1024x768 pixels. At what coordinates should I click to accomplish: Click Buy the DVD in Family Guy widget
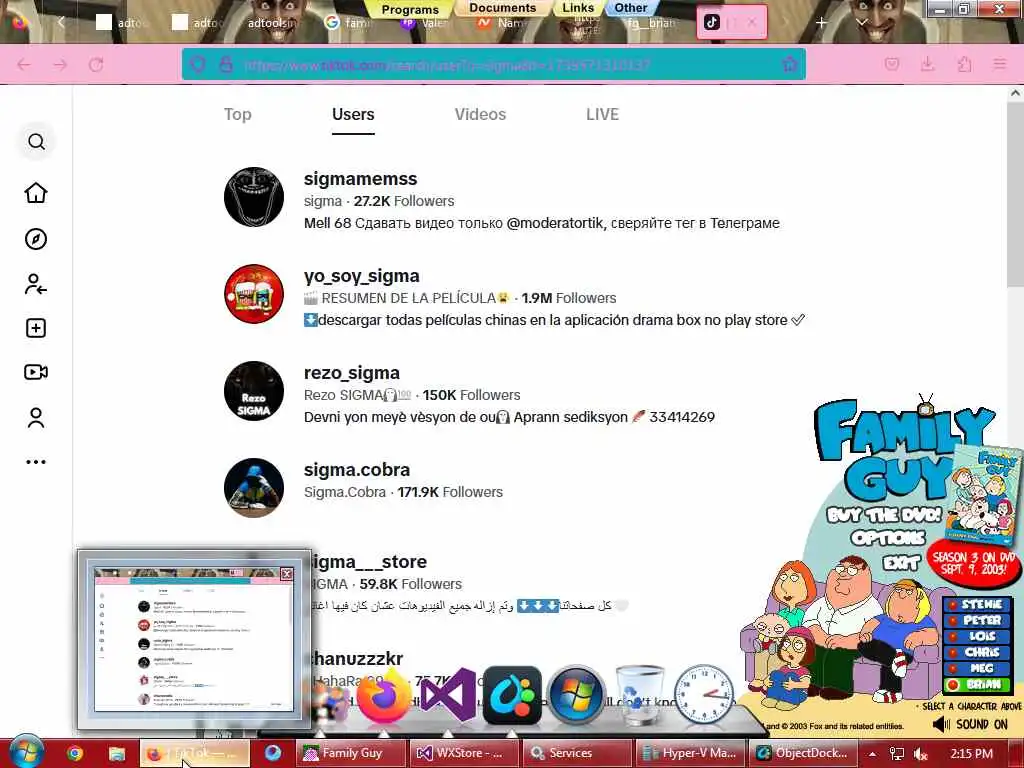884,515
